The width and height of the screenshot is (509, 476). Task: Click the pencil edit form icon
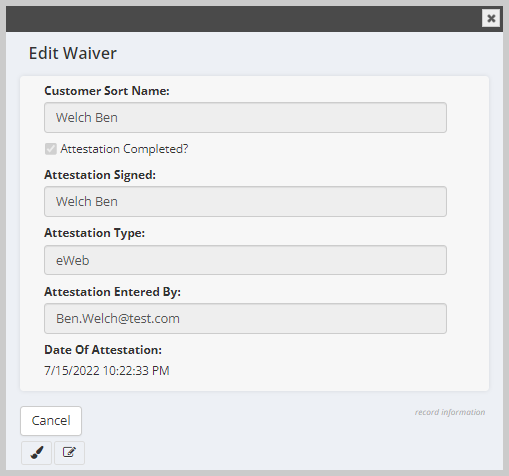click(x=69, y=453)
